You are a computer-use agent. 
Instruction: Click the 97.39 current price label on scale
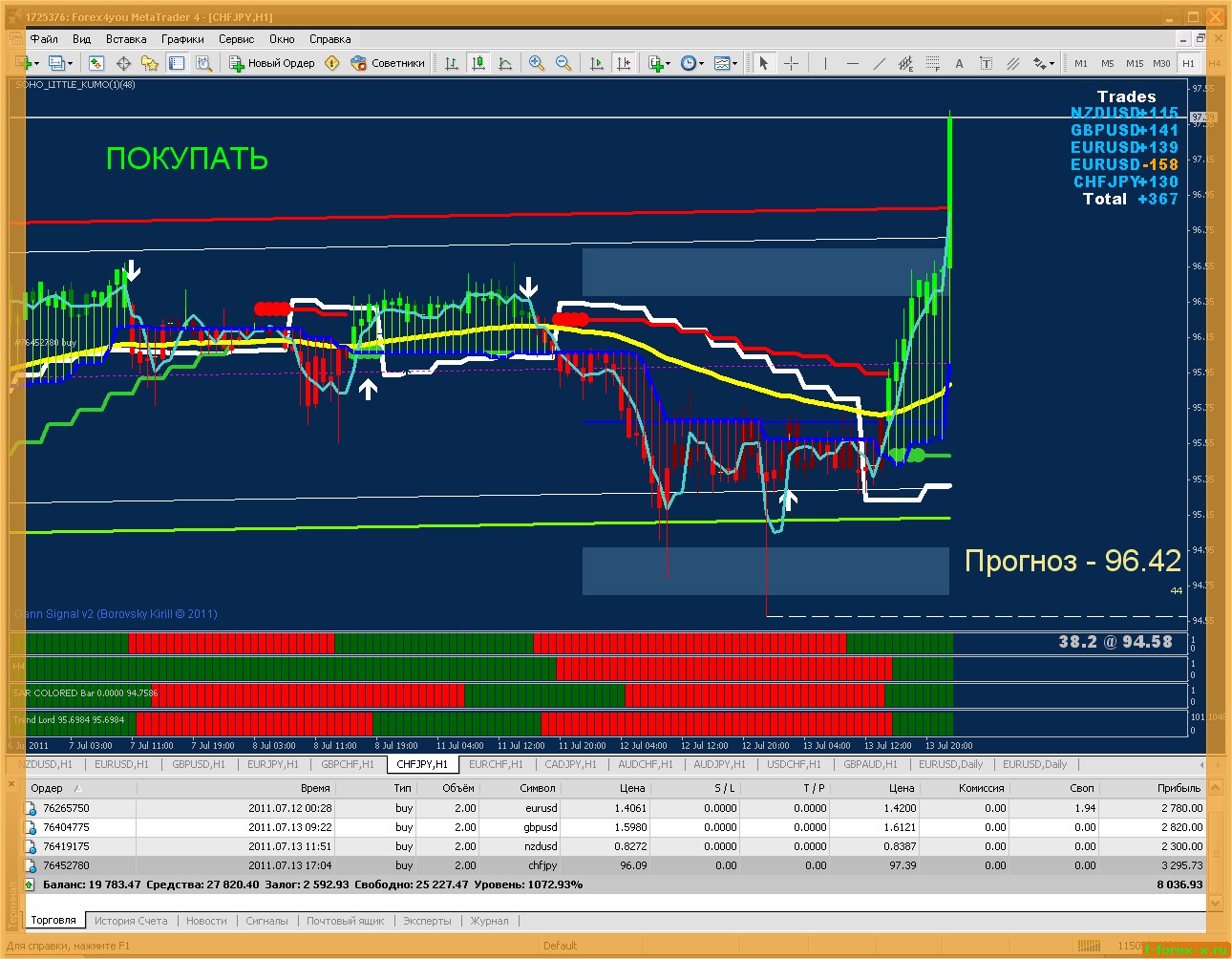1201,117
